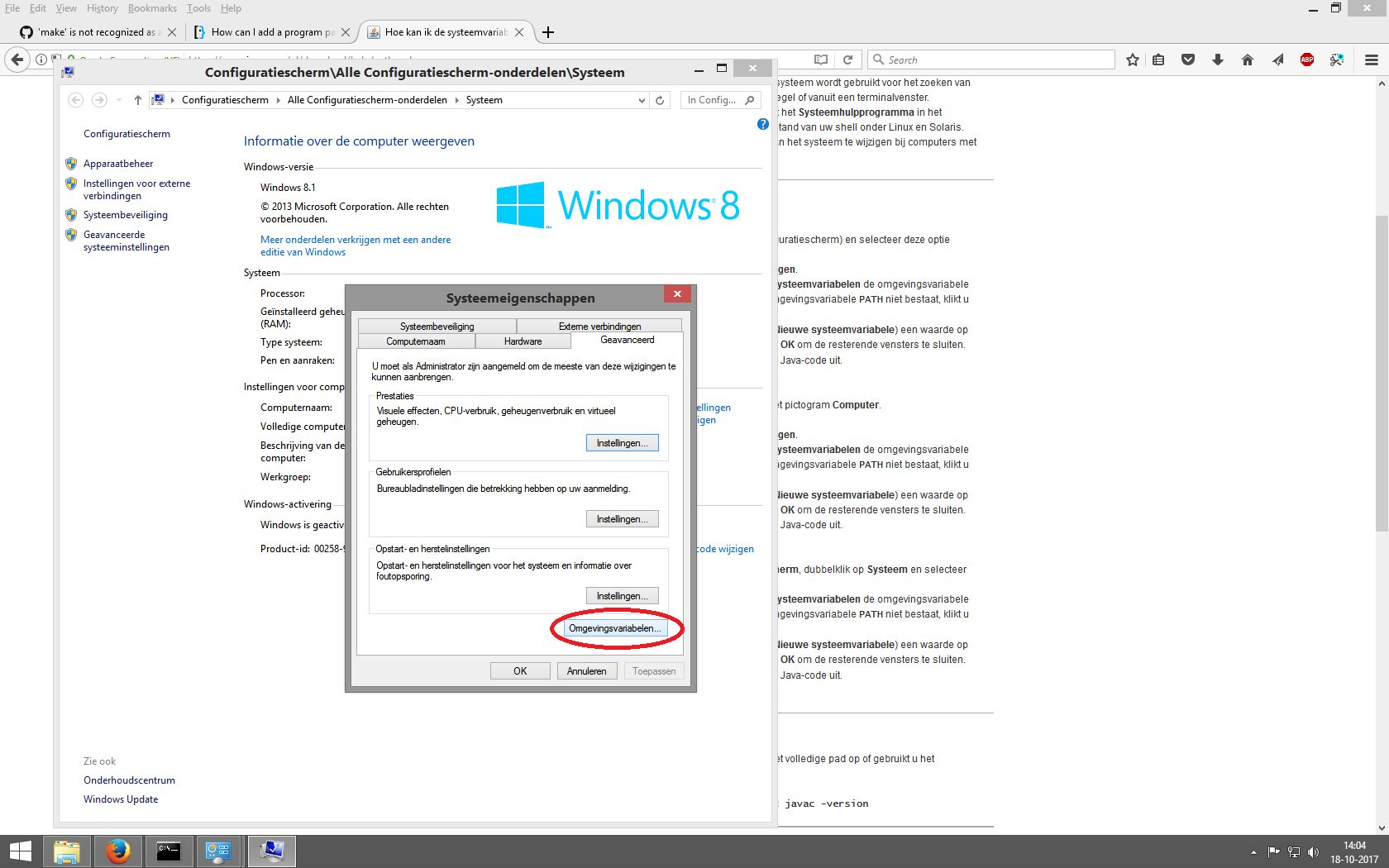The height and width of the screenshot is (868, 1389).
Task: Click the paper plane send icon
Action: (1277, 60)
